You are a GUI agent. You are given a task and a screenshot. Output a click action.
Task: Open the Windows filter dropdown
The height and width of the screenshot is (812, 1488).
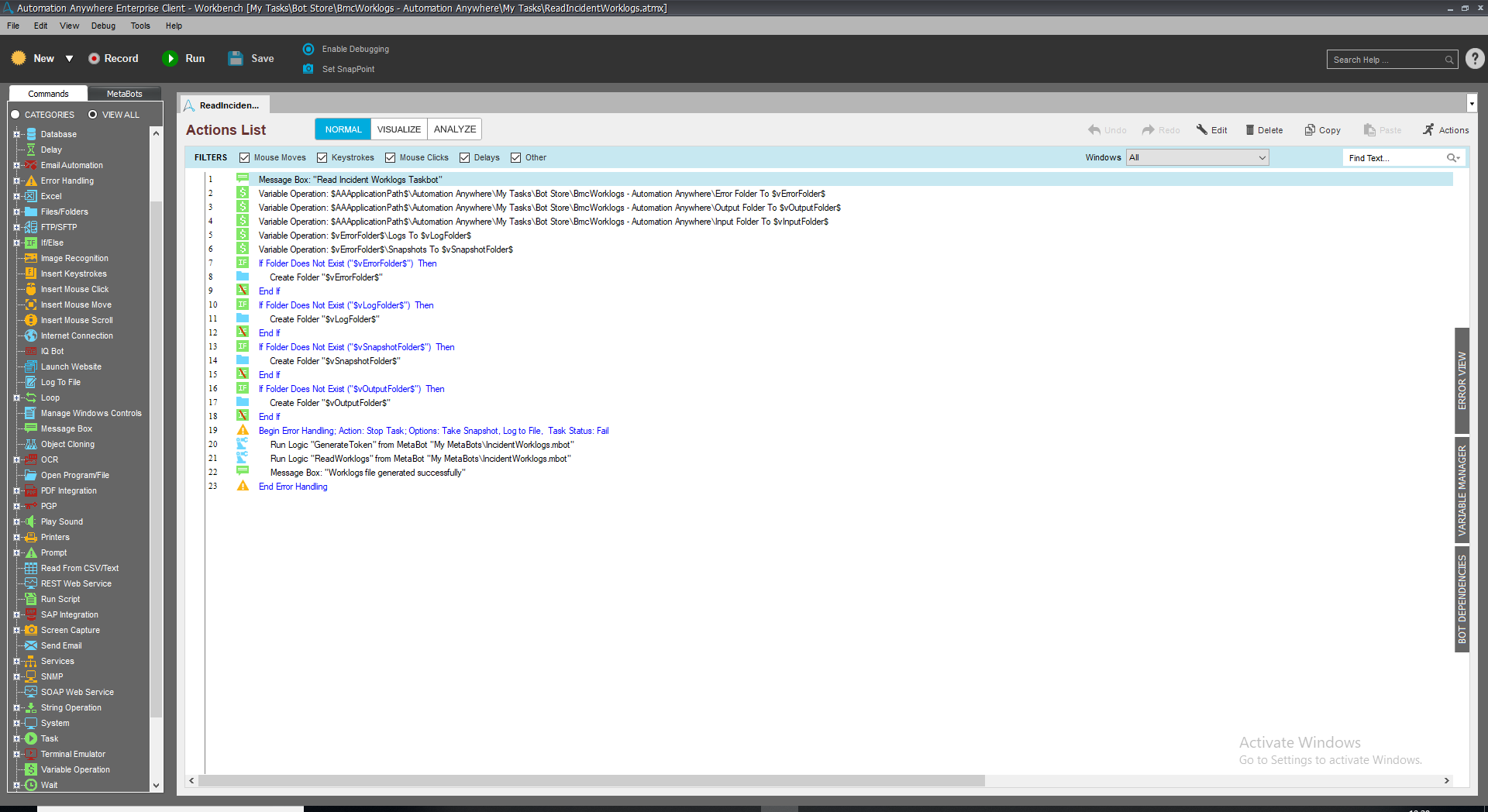(x=1197, y=158)
